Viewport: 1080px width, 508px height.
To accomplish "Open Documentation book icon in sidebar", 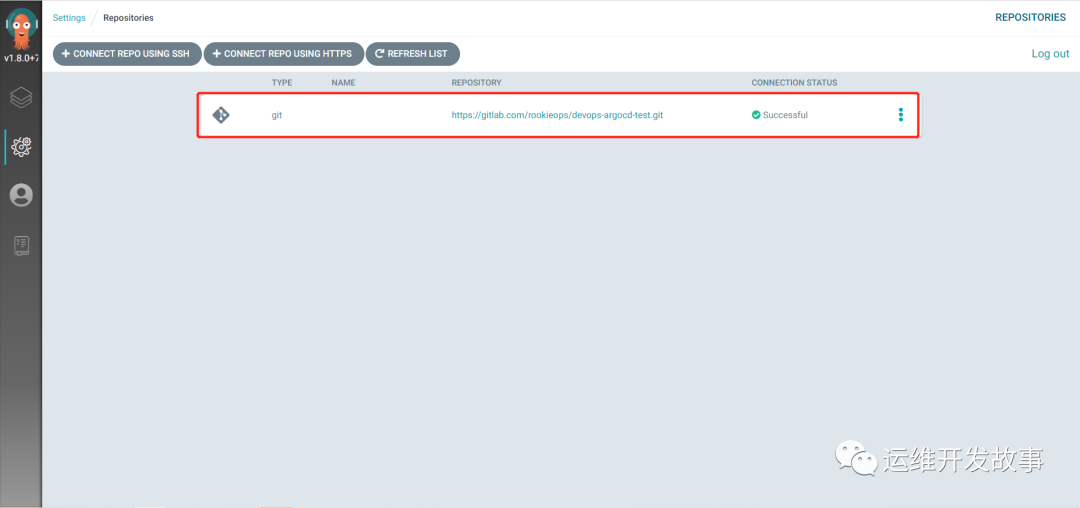I will [21, 245].
